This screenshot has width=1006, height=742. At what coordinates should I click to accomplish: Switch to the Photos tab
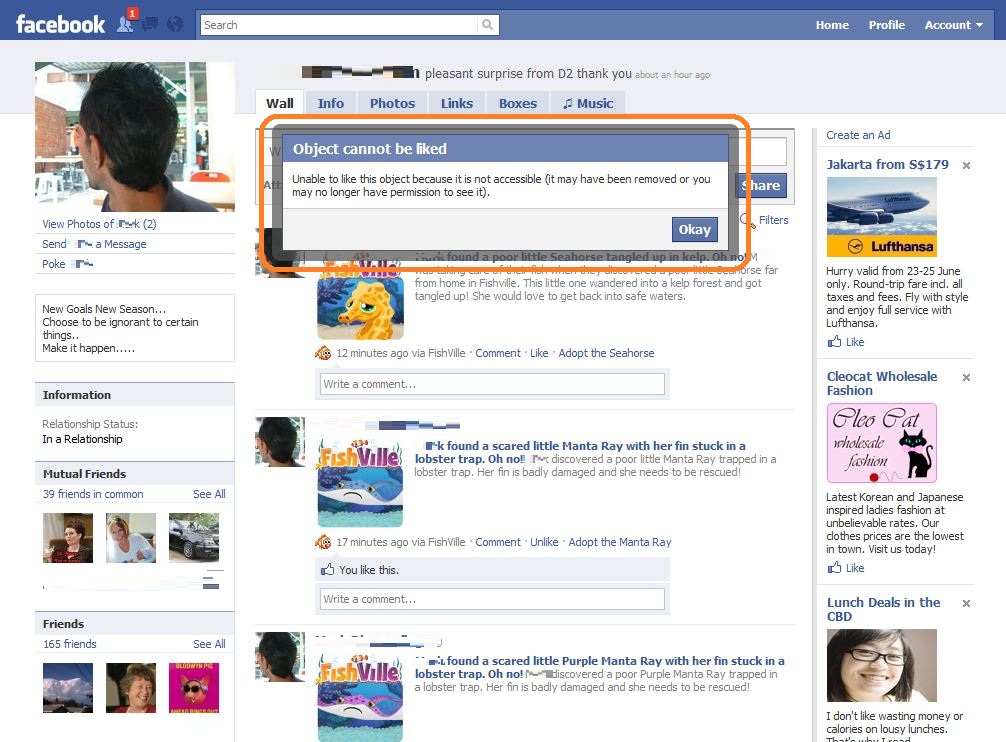(x=392, y=103)
